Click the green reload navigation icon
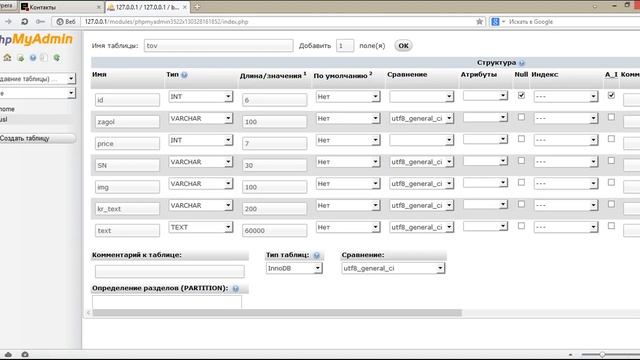 pos(57,58)
